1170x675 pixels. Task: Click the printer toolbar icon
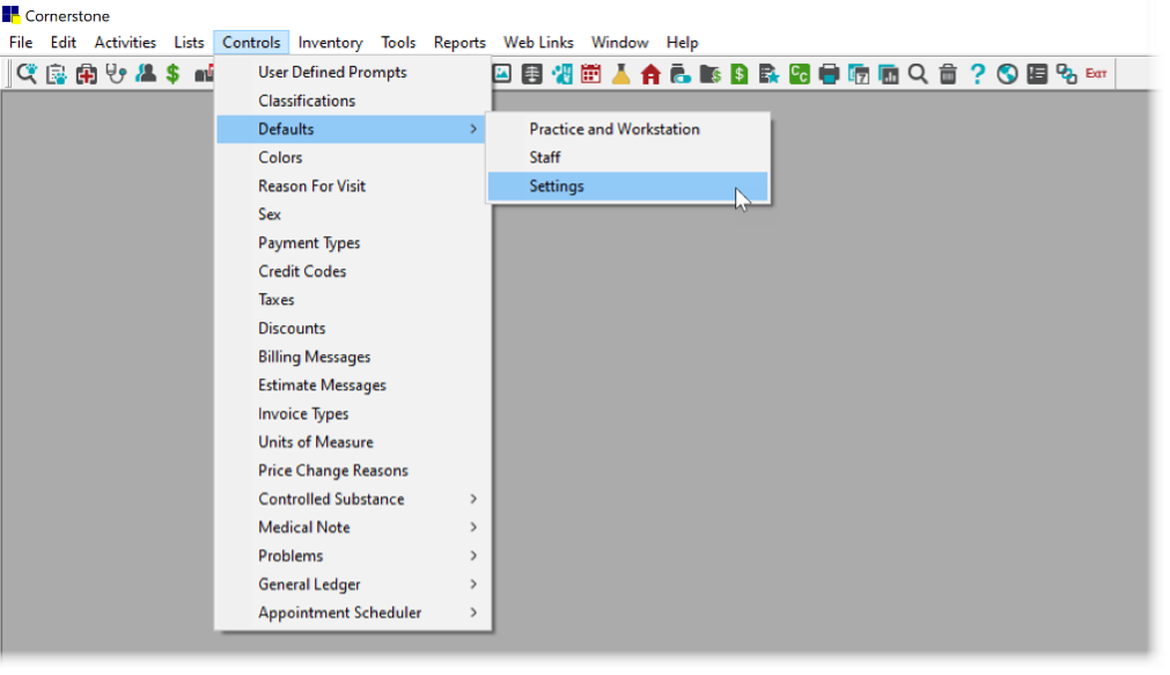(829, 74)
